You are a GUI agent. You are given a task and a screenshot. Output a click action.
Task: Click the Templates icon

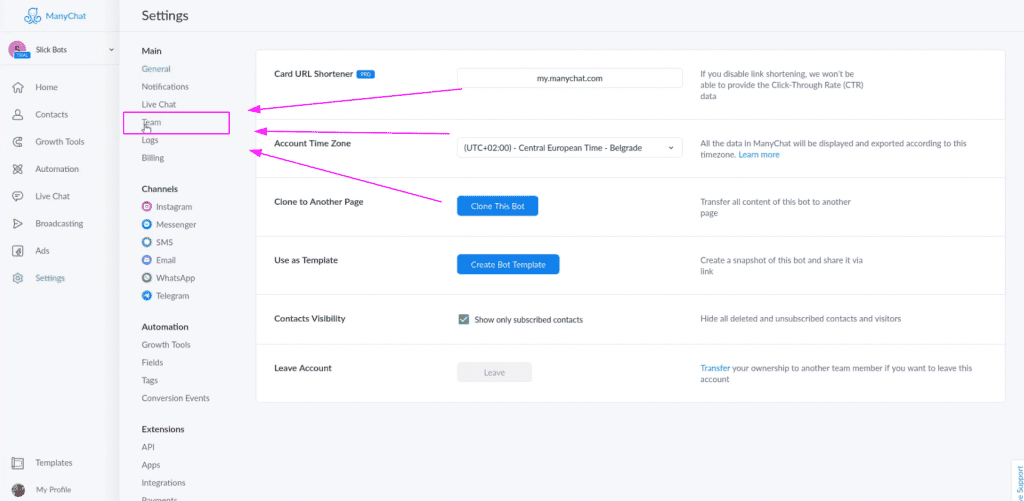[18, 463]
